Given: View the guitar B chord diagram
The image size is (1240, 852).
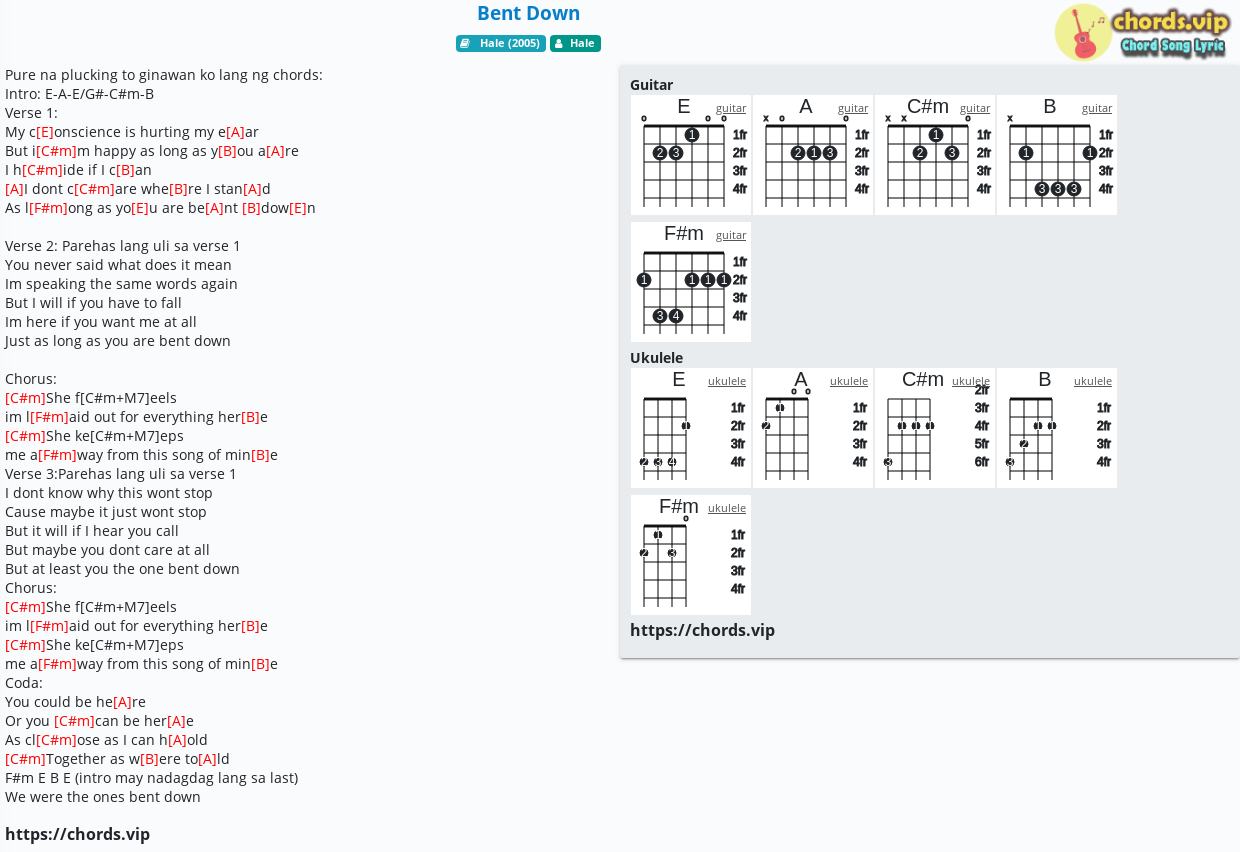Looking at the screenshot, I should coord(1057,155).
